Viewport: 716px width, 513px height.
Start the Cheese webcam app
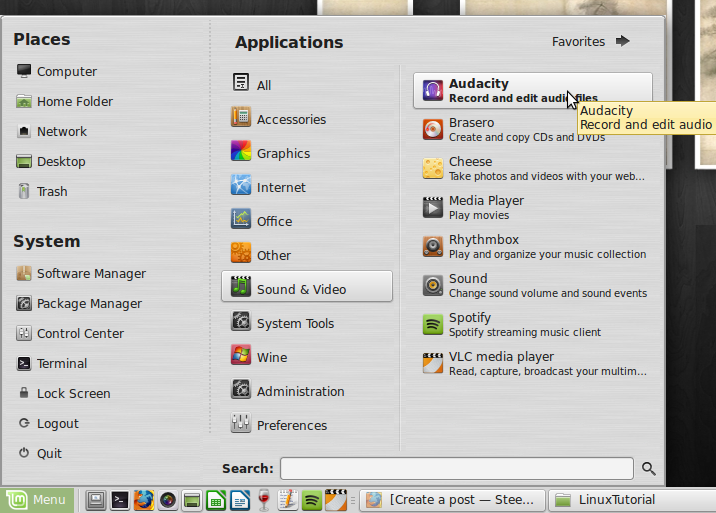pos(532,169)
